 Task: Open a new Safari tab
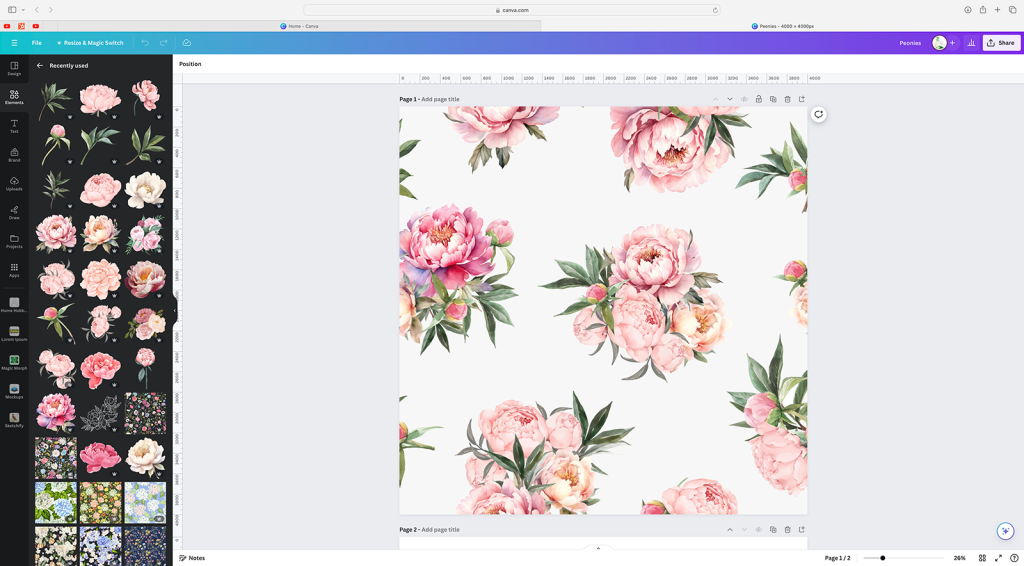pyautogui.click(x=997, y=10)
